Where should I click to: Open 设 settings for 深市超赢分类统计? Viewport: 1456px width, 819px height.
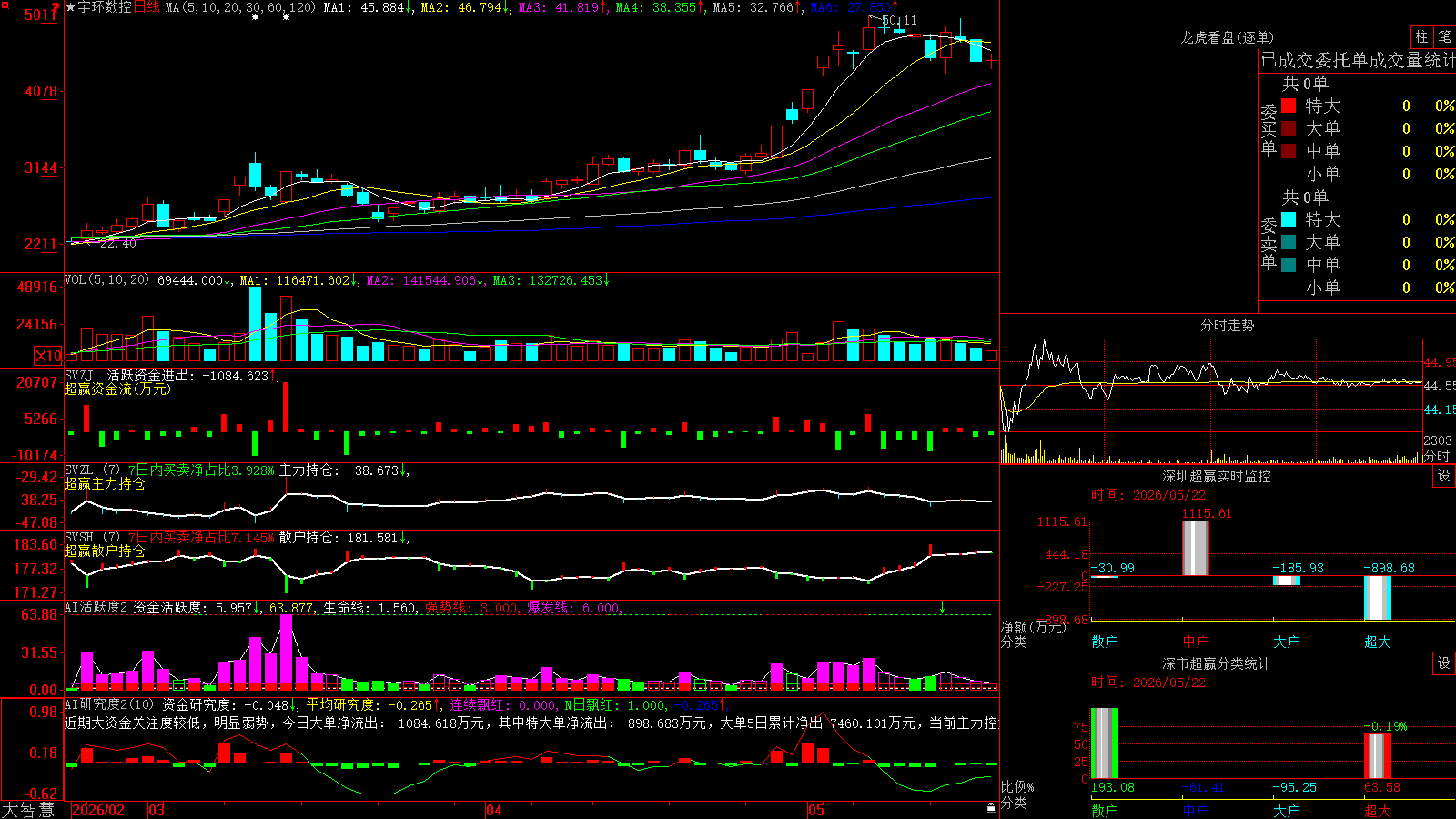click(x=1444, y=663)
